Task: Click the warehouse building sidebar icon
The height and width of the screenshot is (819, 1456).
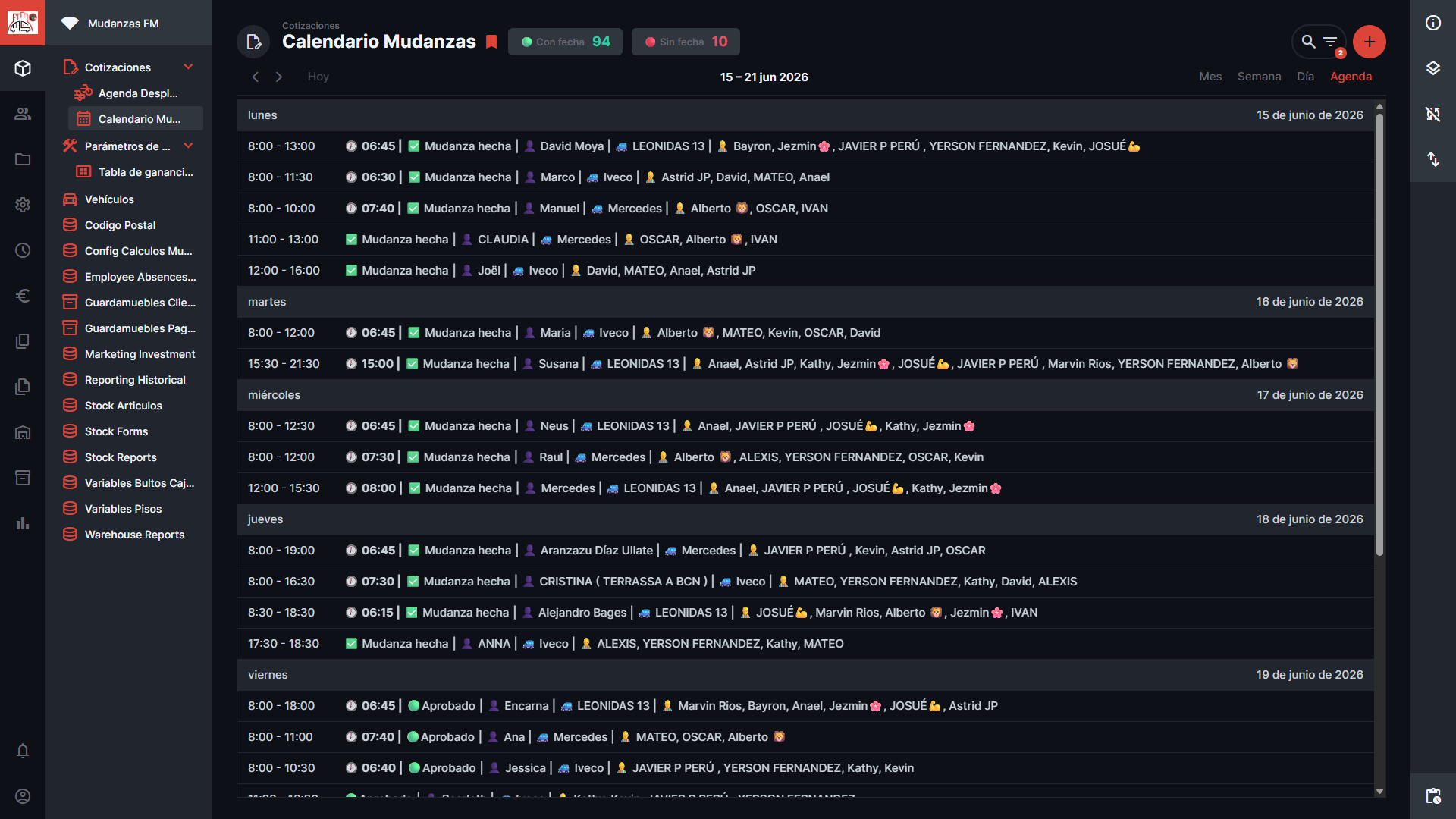Action: click(23, 432)
